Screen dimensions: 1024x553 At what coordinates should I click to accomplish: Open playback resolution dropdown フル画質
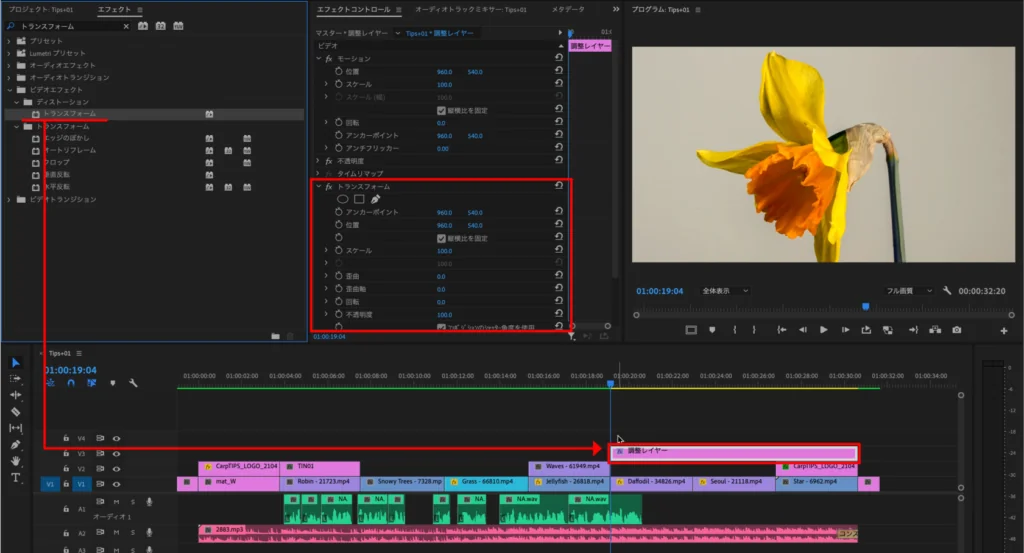[x=909, y=291]
